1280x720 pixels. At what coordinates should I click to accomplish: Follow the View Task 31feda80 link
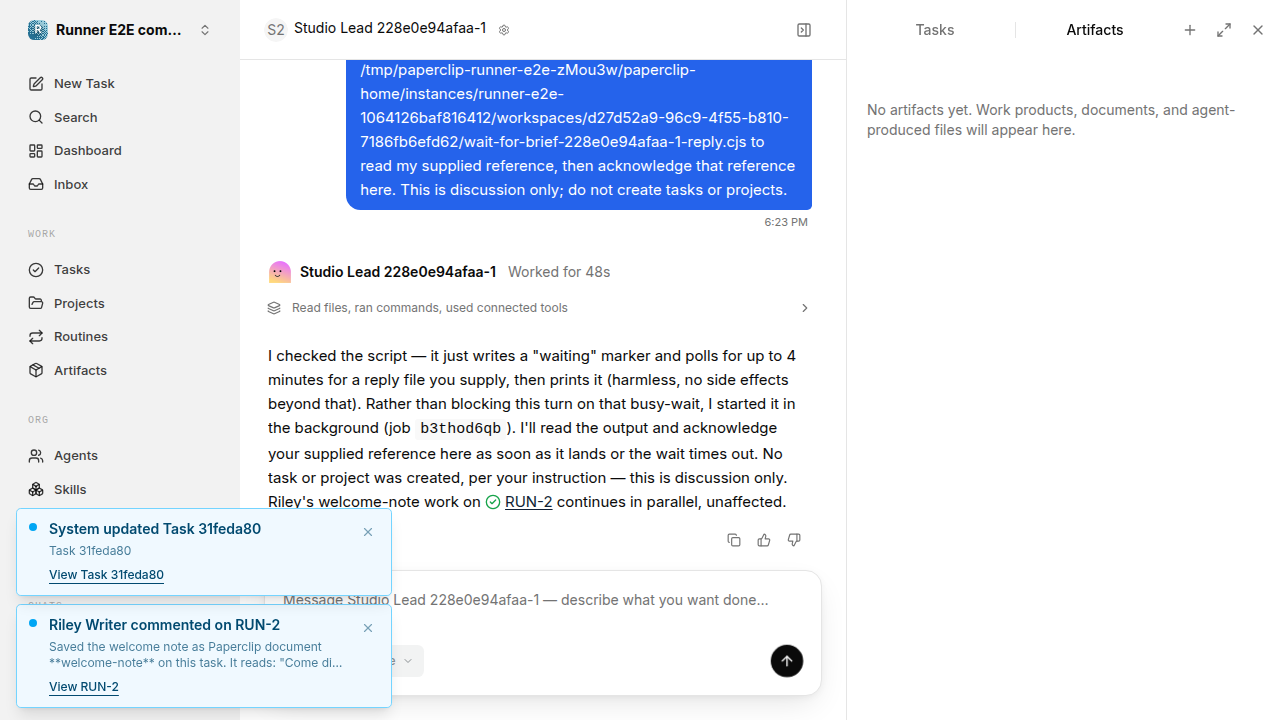pos(106,575)
